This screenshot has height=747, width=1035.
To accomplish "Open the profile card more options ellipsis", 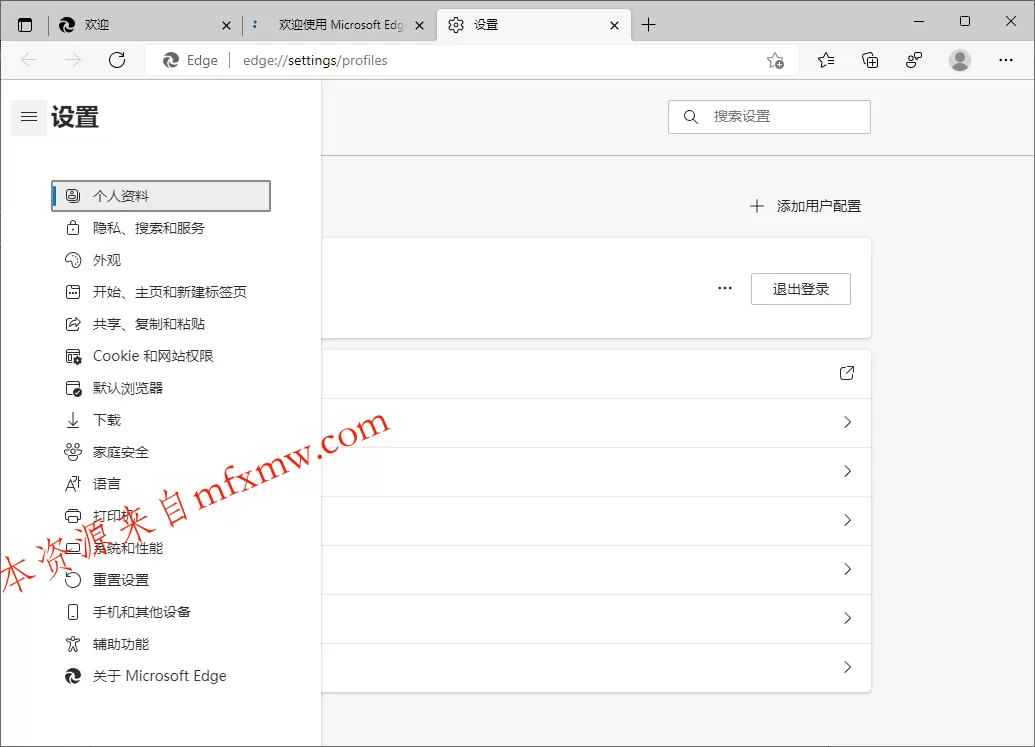I will 725,288.
